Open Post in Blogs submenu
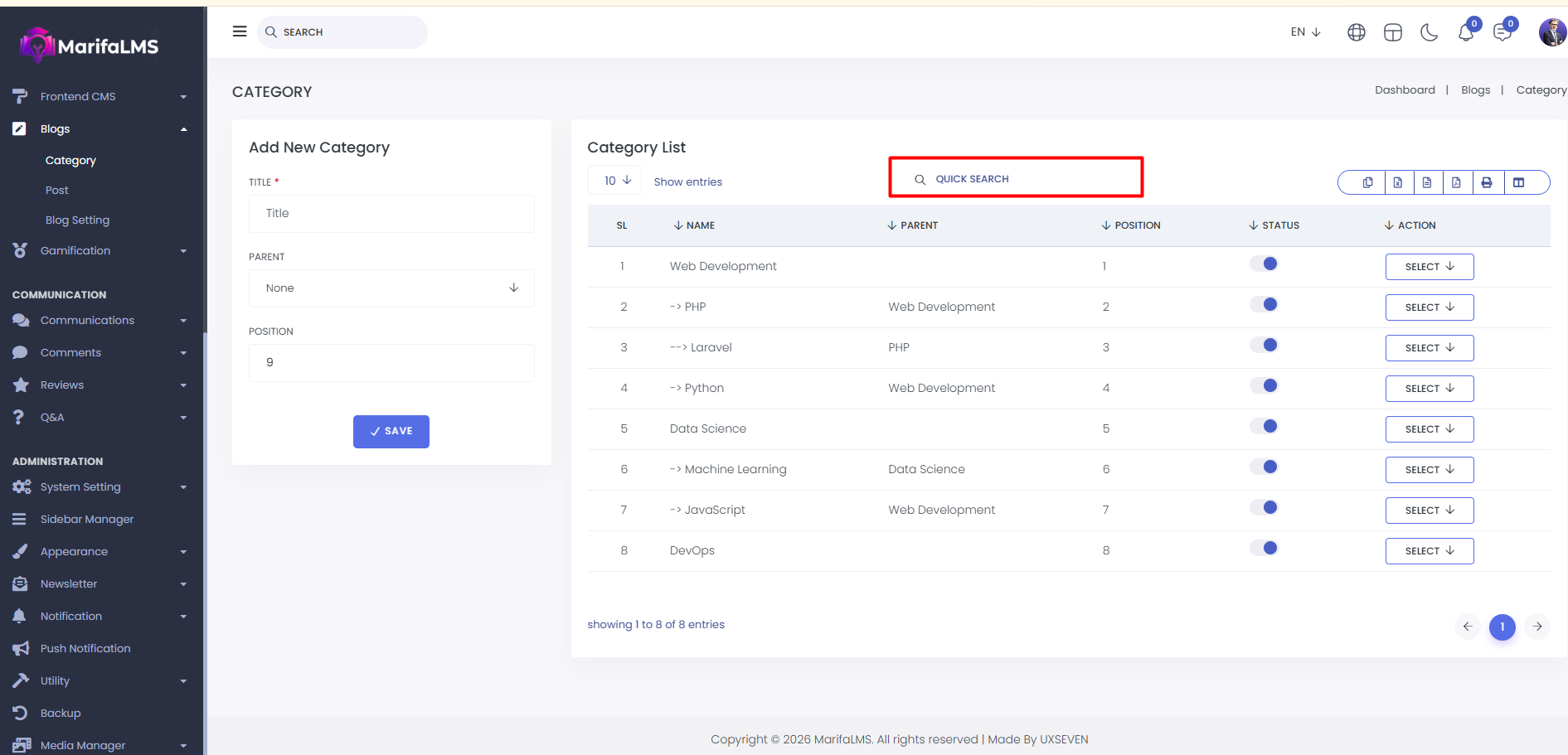This screenshot has height=755, width=1568. pos(57,191)
